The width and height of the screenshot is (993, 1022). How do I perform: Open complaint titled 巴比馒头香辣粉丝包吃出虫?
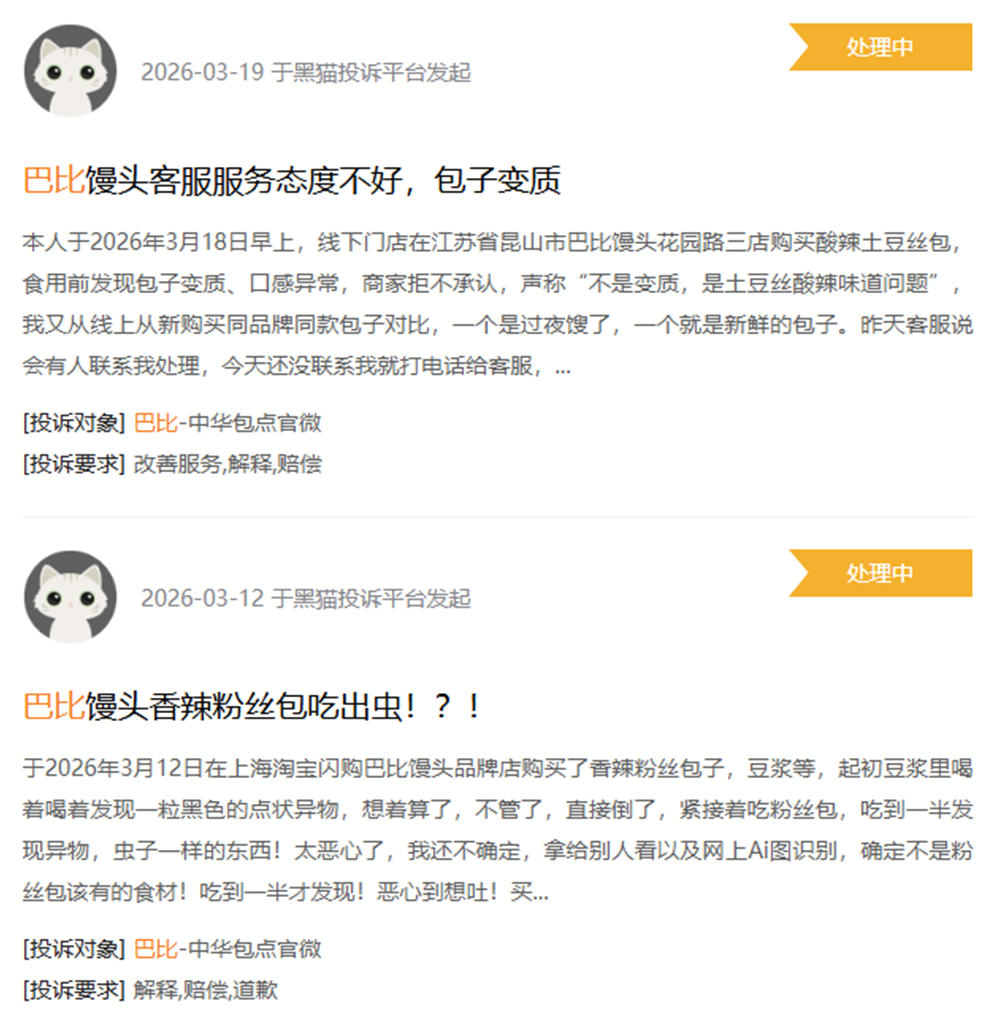(253, 707)
